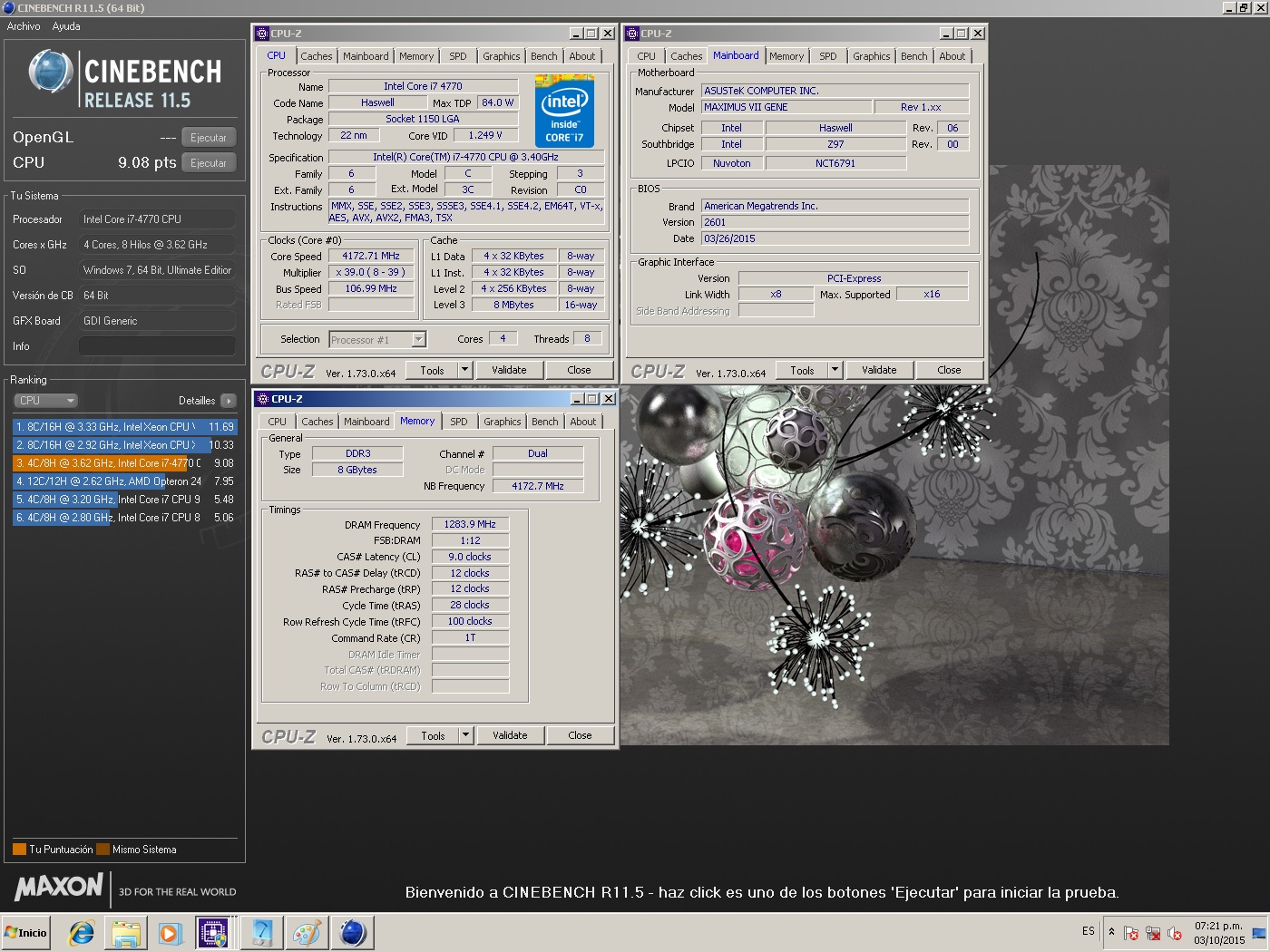This screenshot has width=1270, height=952.
Task: Click Core Speed value 4172.71 MHz
Action: pyautogui.click(x=371, y=256)
